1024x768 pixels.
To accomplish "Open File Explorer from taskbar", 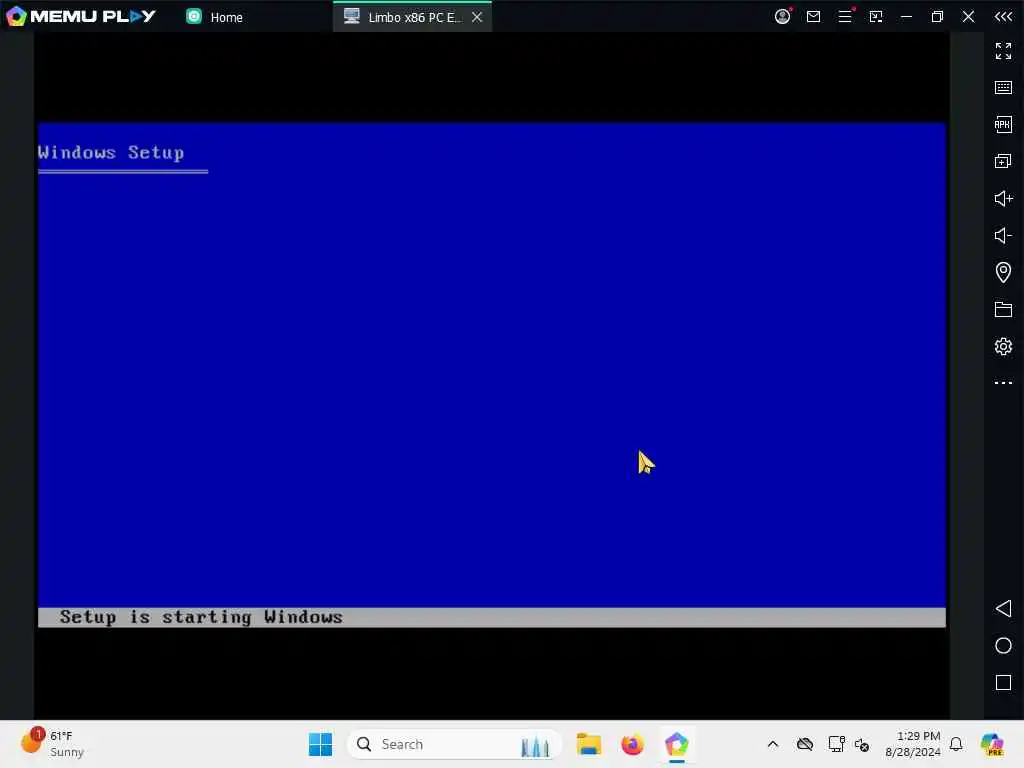I will tap(588, 744).
